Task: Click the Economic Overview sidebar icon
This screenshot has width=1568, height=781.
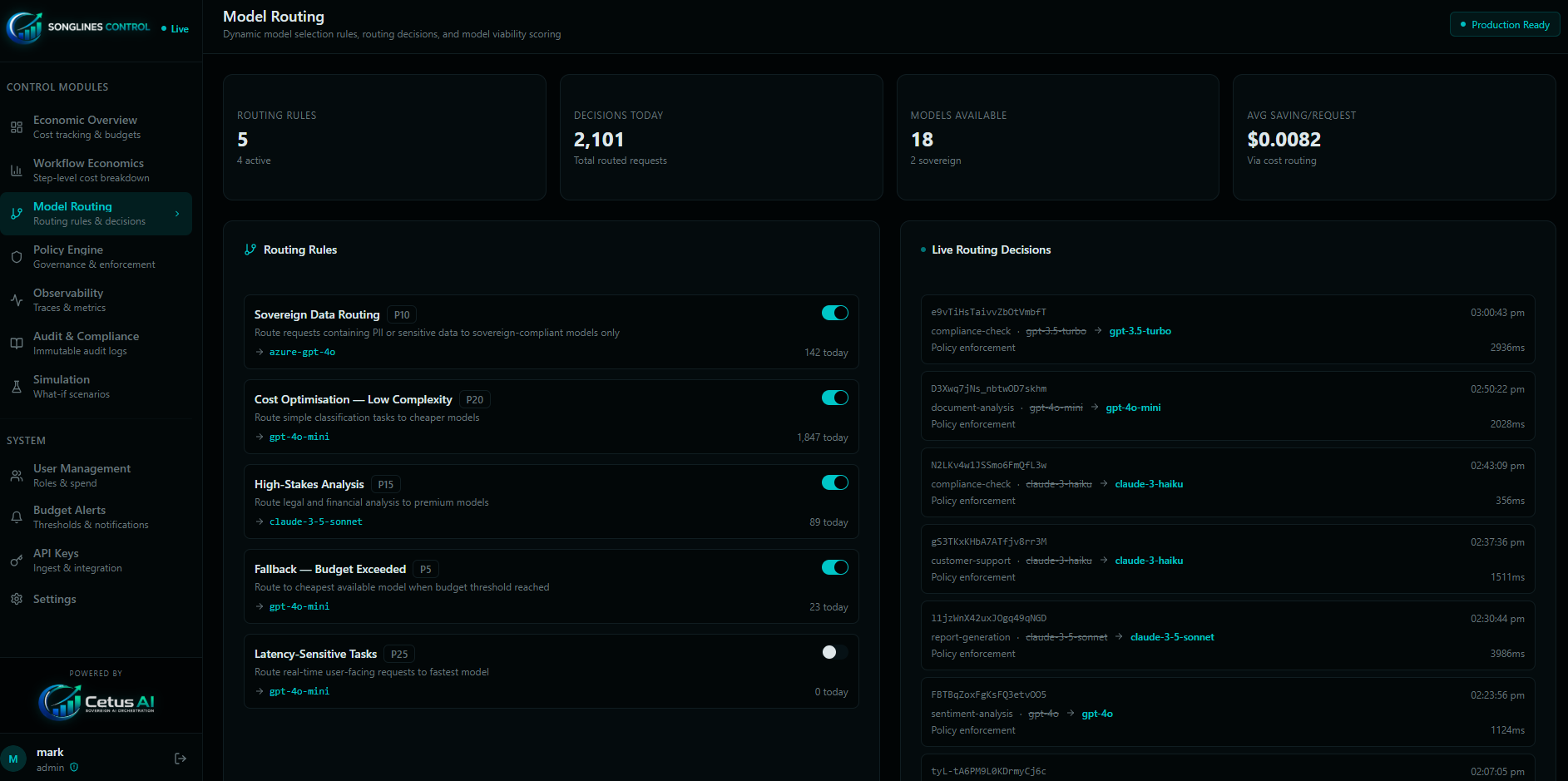Action: [x=17, y=127]
